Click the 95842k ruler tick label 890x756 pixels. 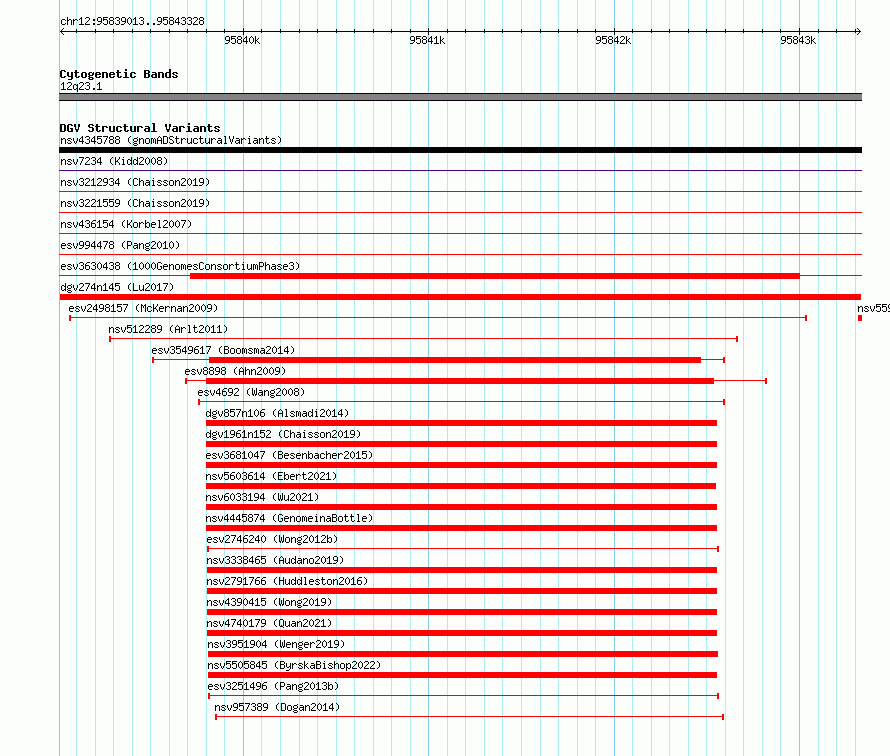[613, 40]
